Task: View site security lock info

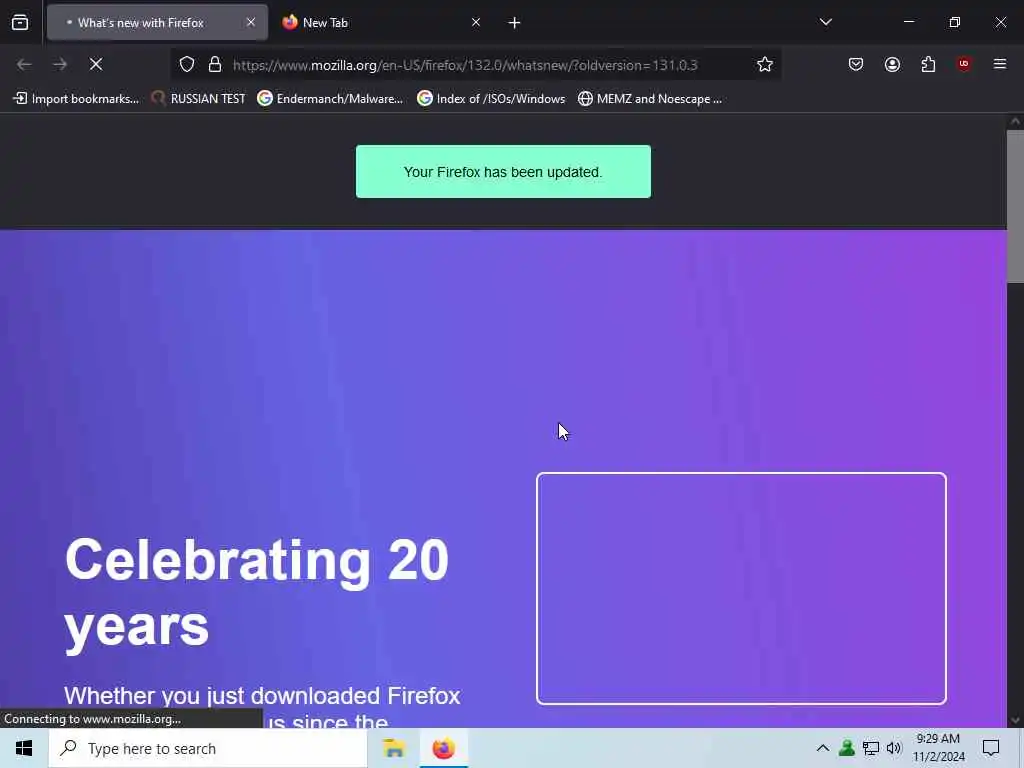Action: (x=215, y=64)
